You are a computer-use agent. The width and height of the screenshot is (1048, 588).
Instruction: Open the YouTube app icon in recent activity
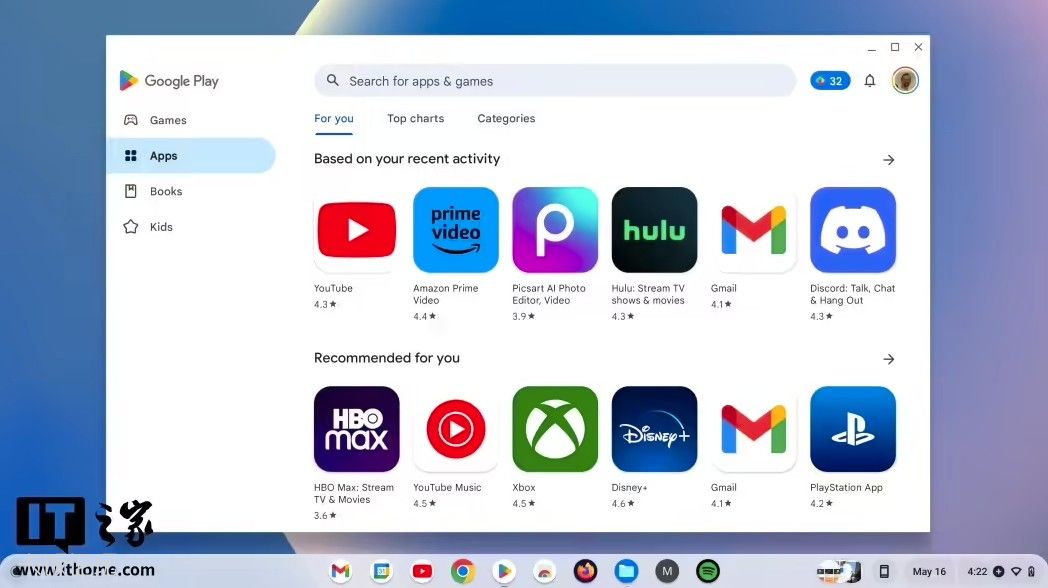pyautogui.click(x=356, y=230)
